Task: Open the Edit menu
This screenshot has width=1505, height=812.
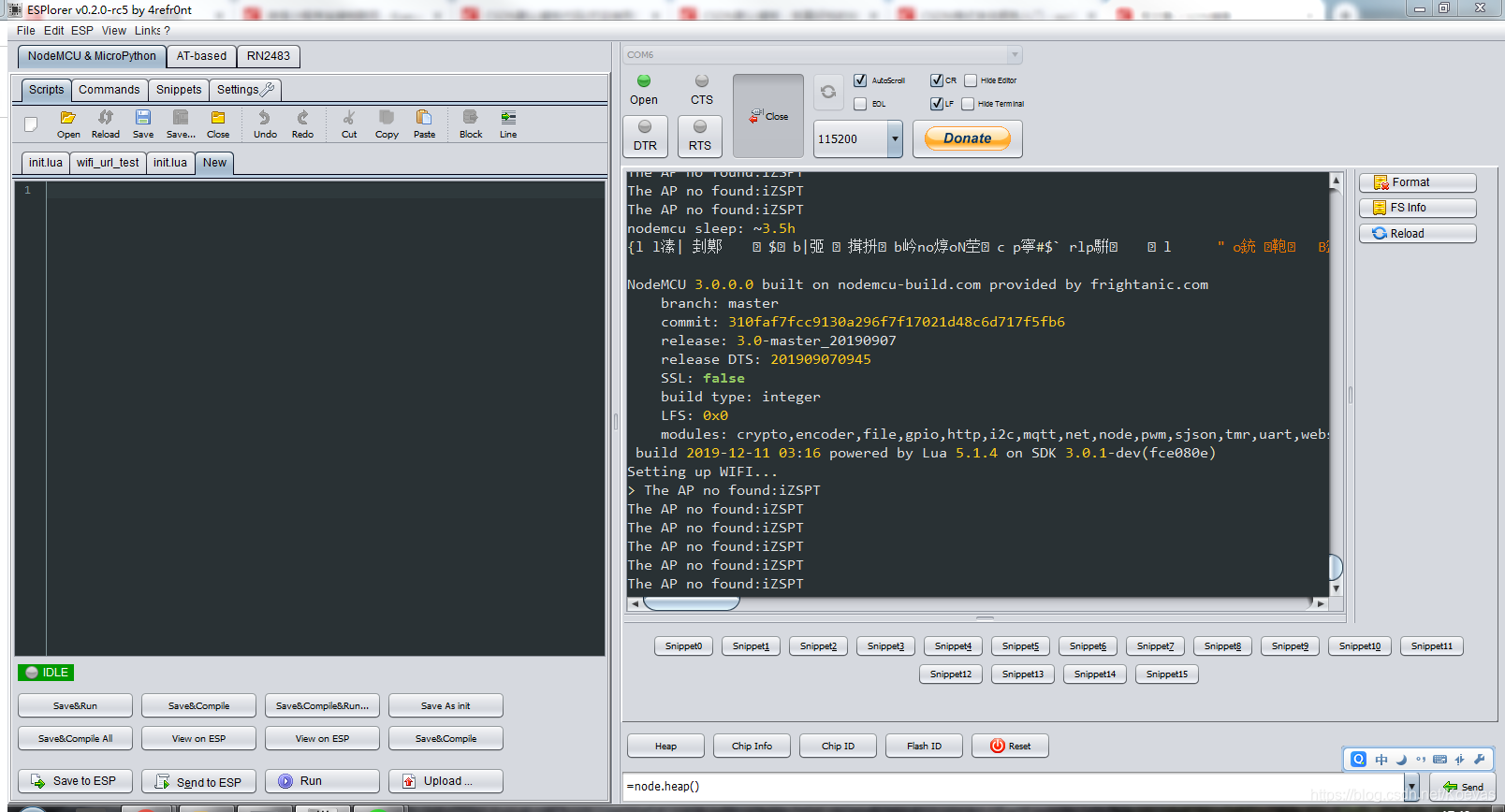Action: [53, 31]
